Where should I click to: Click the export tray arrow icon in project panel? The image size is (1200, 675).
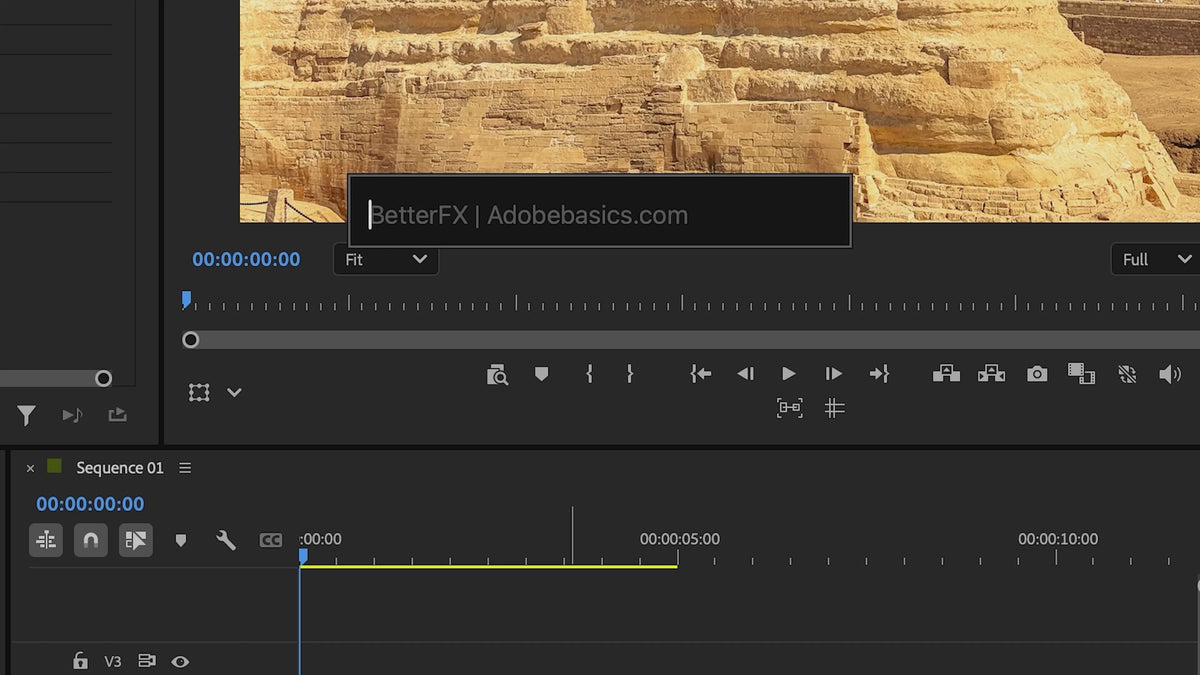118,414
